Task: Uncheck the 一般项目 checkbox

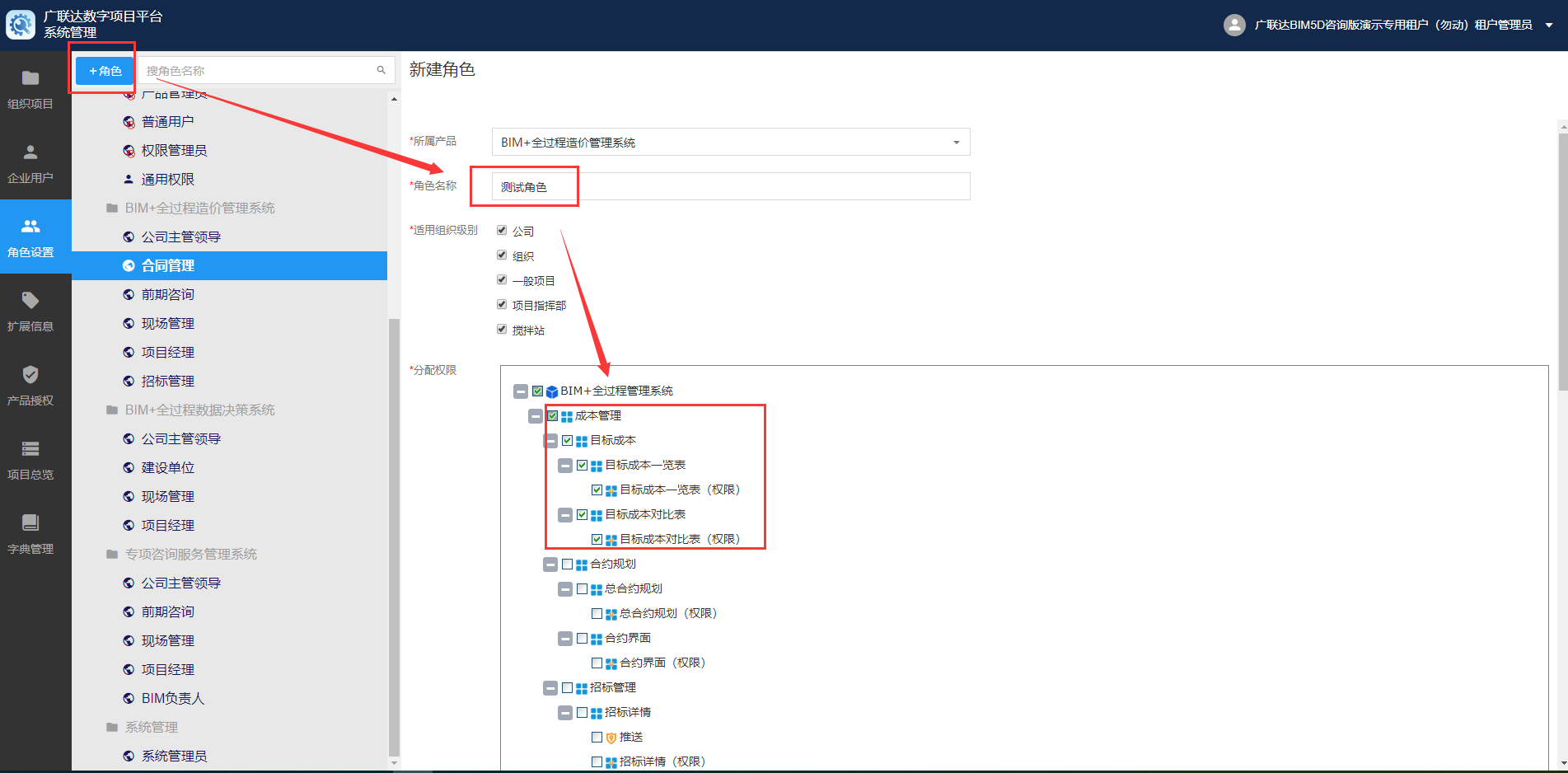Action: 502,279
